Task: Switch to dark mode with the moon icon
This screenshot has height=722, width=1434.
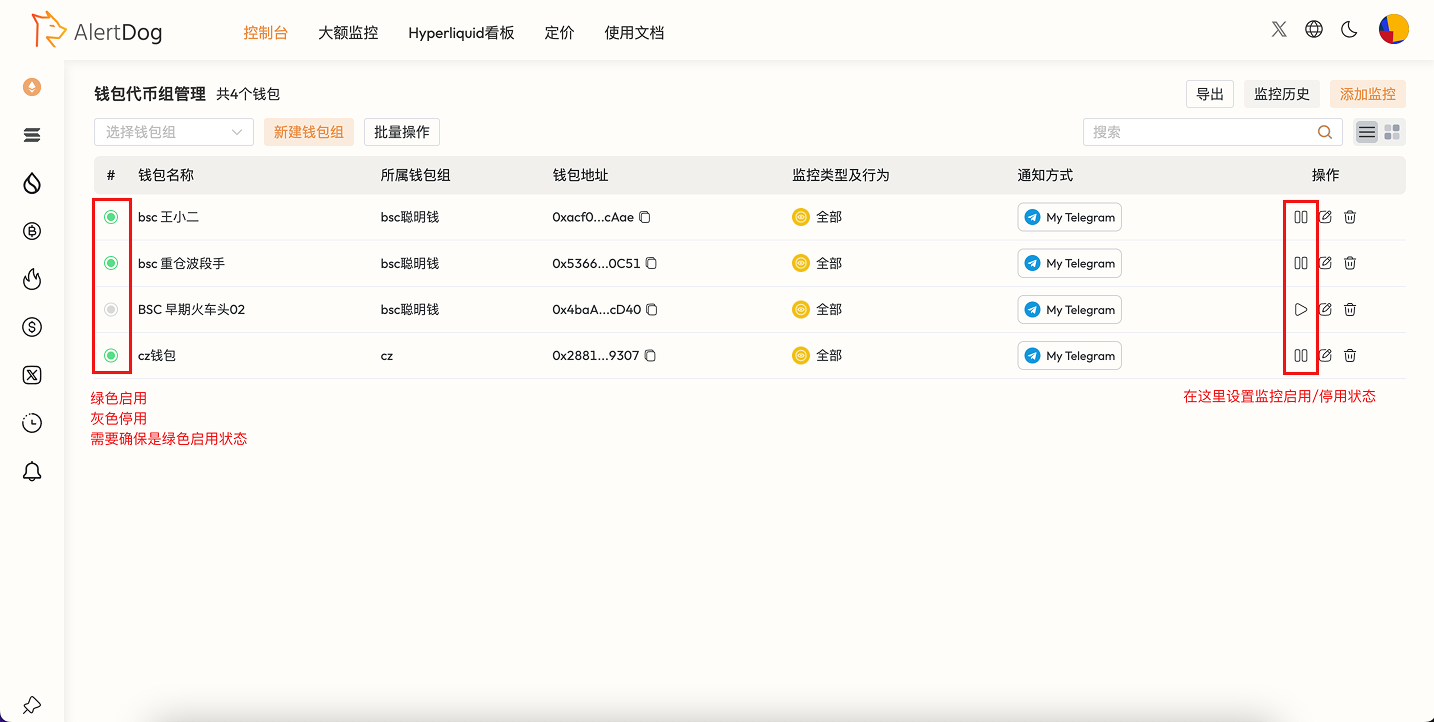Action: coord(1349,29)
